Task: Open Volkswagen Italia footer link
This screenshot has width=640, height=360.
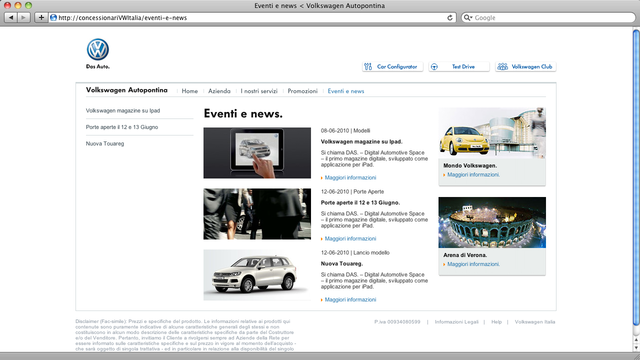Action: coord(535,322)
